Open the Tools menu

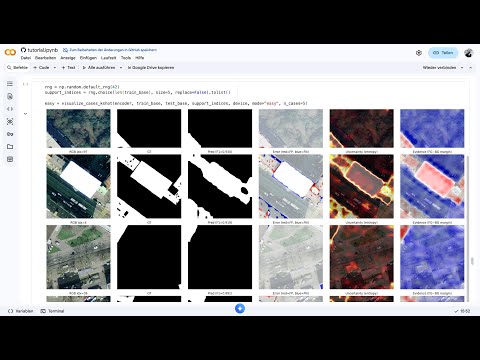click(x=126, y=58)
